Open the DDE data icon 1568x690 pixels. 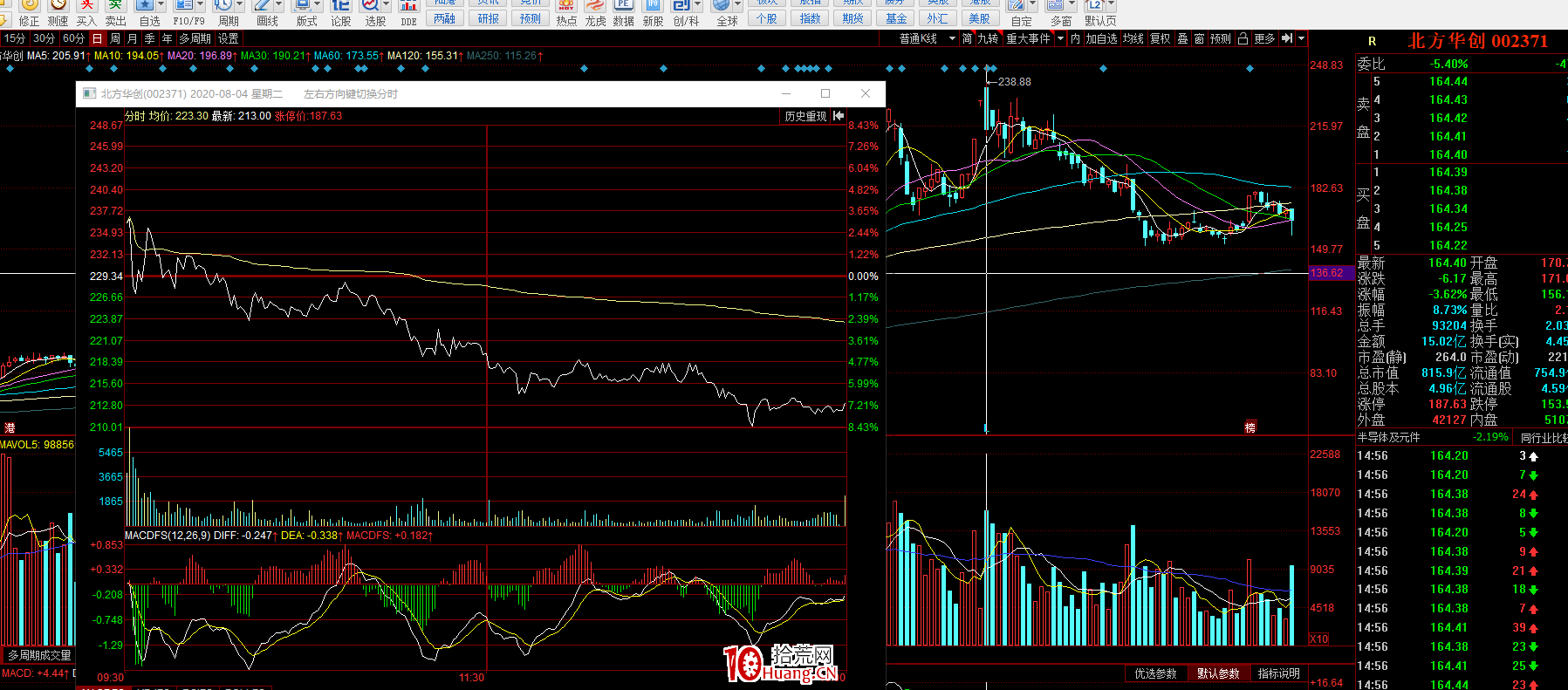pyautogui.click(x=408, y=5)
